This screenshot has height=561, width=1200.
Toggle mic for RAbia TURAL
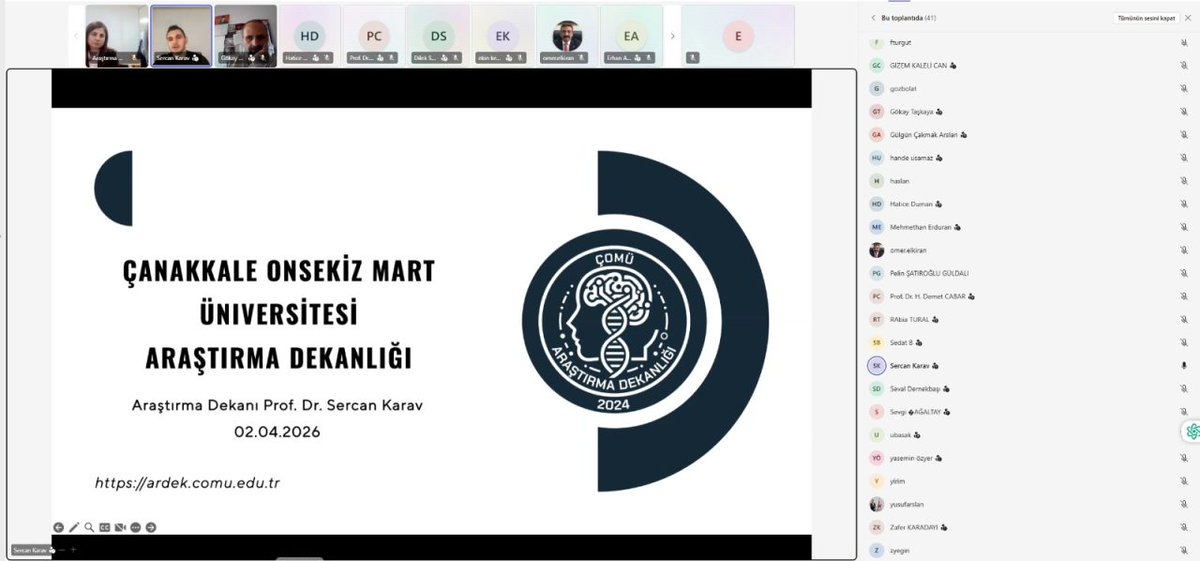click(x=1183, y=320)
